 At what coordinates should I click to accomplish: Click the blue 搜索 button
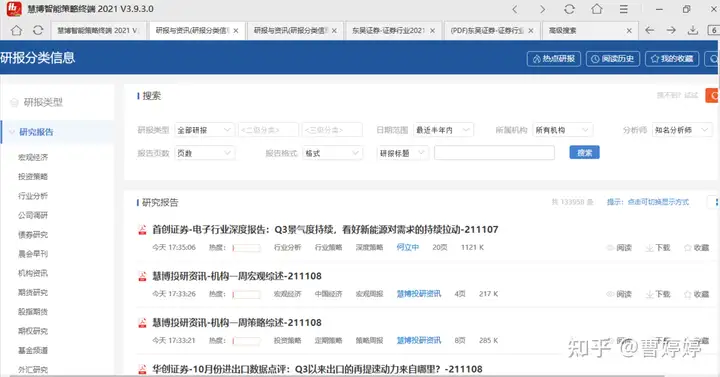[584, 152]
